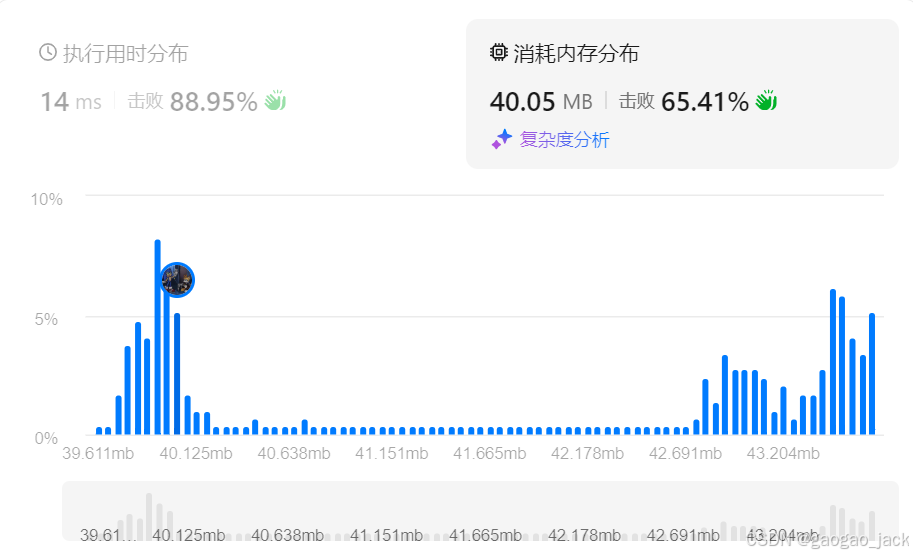Open the 复杂度分析 link
Screen dimensions: 913x555
564,140
